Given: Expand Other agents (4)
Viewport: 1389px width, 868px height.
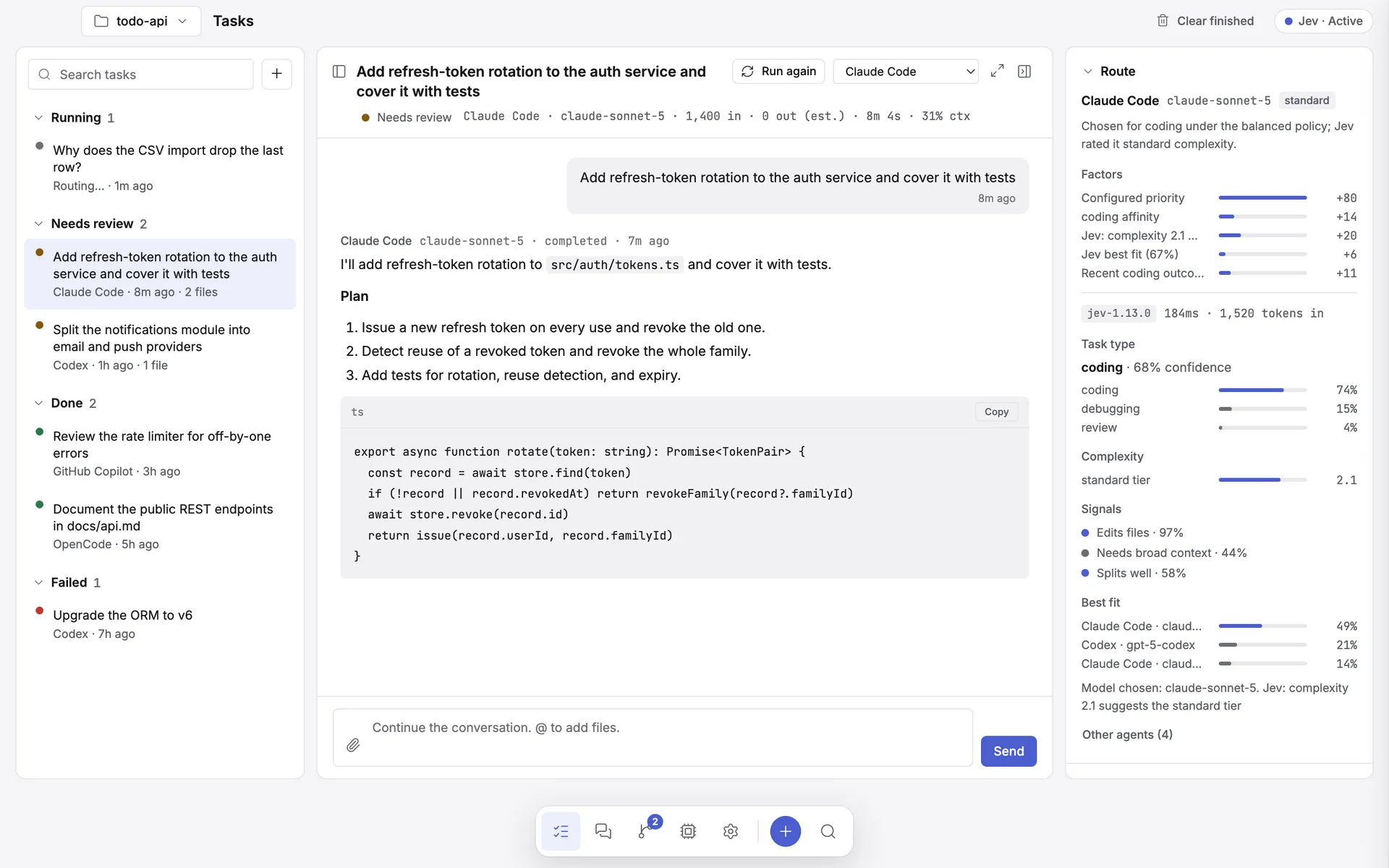Looking at the screenshot, I should pos(1126,734).
